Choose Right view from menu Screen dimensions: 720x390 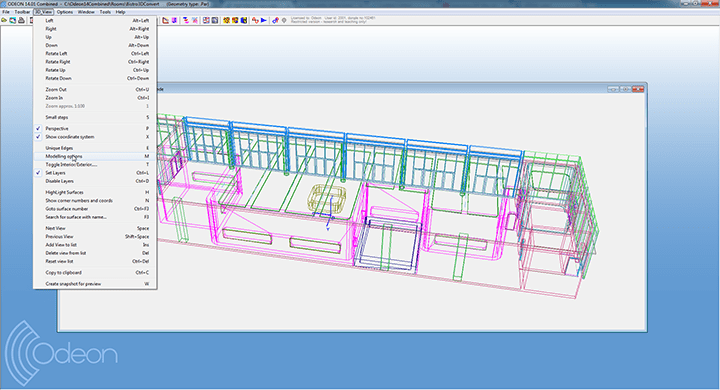point(95,29)
